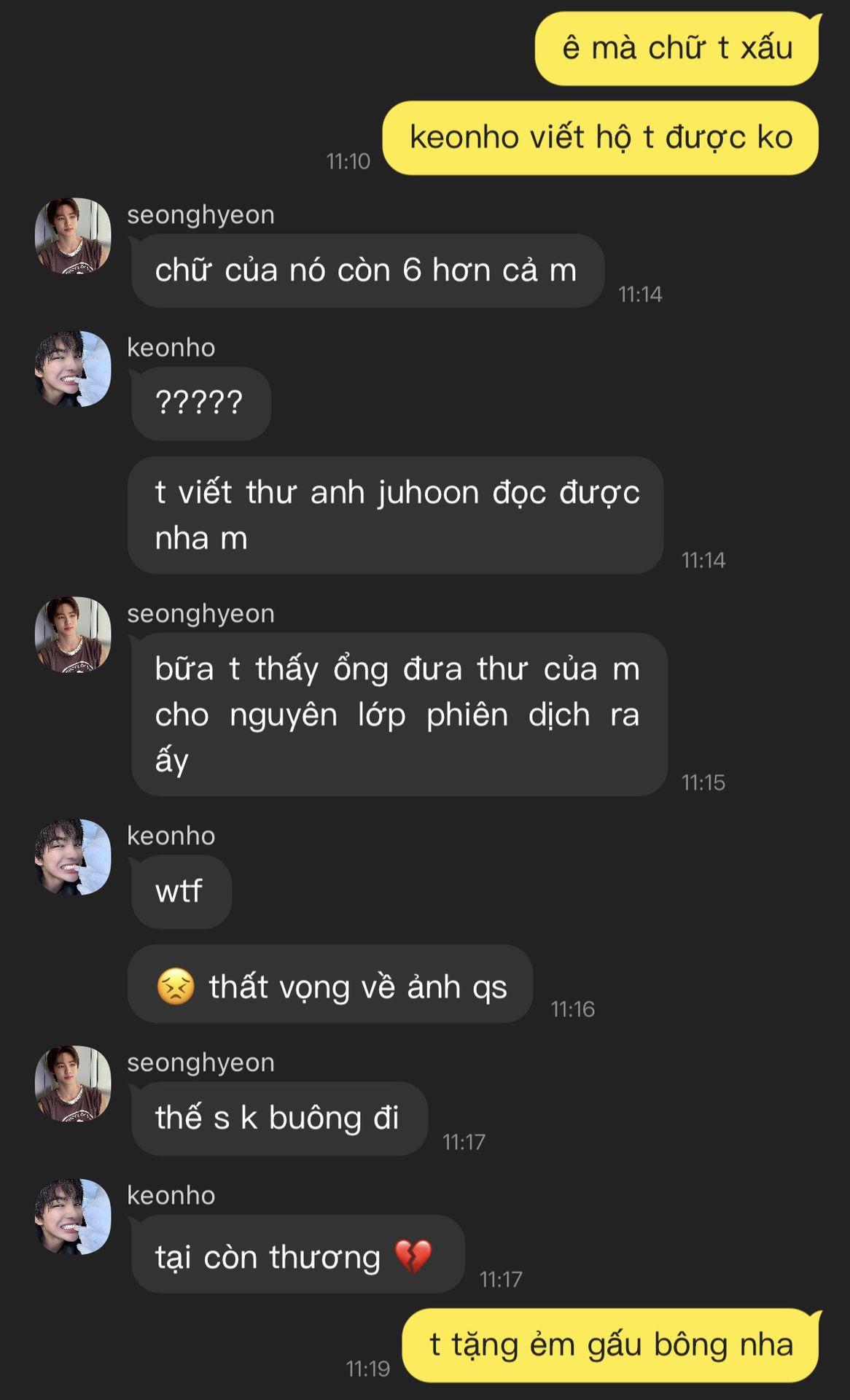
Task: Select the 'thế s k buông đi' message
Action: 278,1119
